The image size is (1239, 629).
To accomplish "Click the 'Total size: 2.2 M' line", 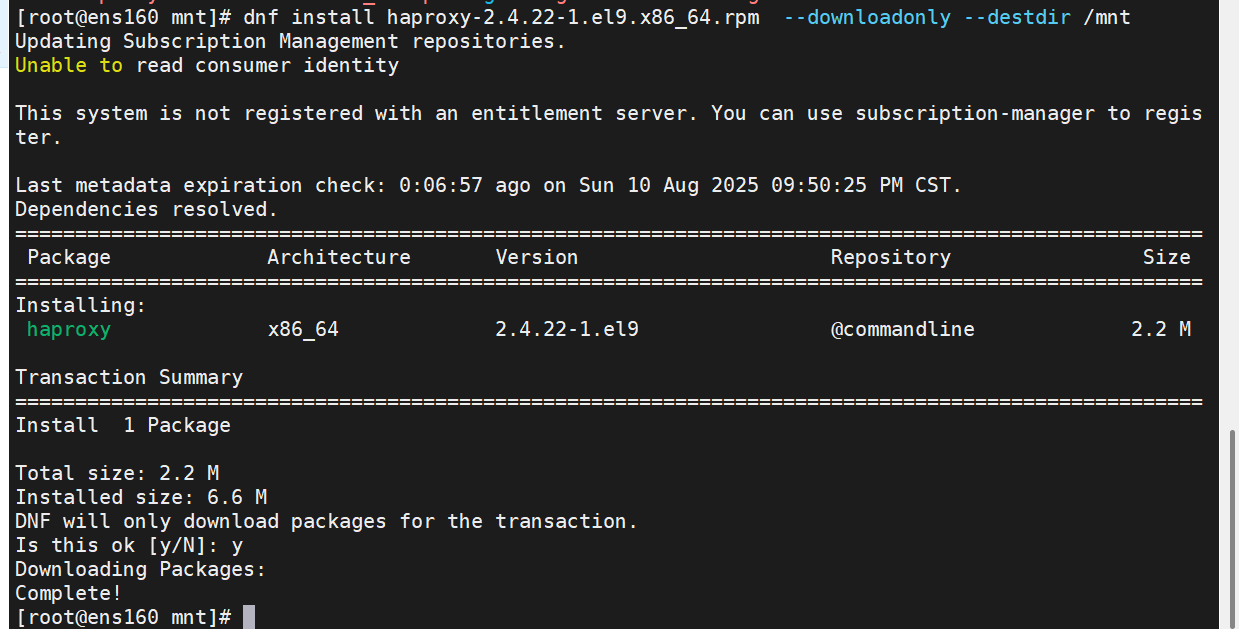I will 117,473.
